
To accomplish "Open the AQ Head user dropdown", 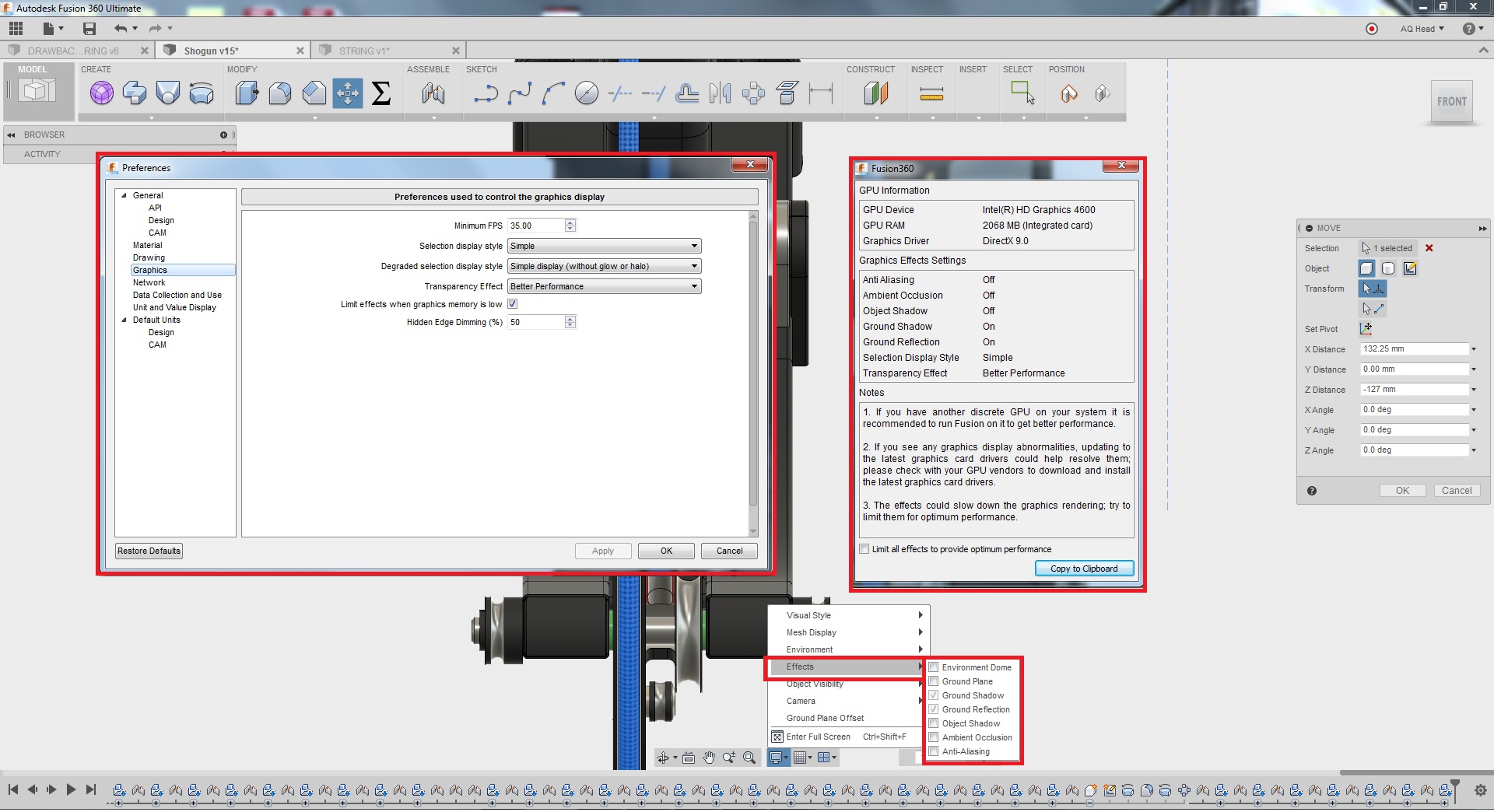I will coord(1422,29).
